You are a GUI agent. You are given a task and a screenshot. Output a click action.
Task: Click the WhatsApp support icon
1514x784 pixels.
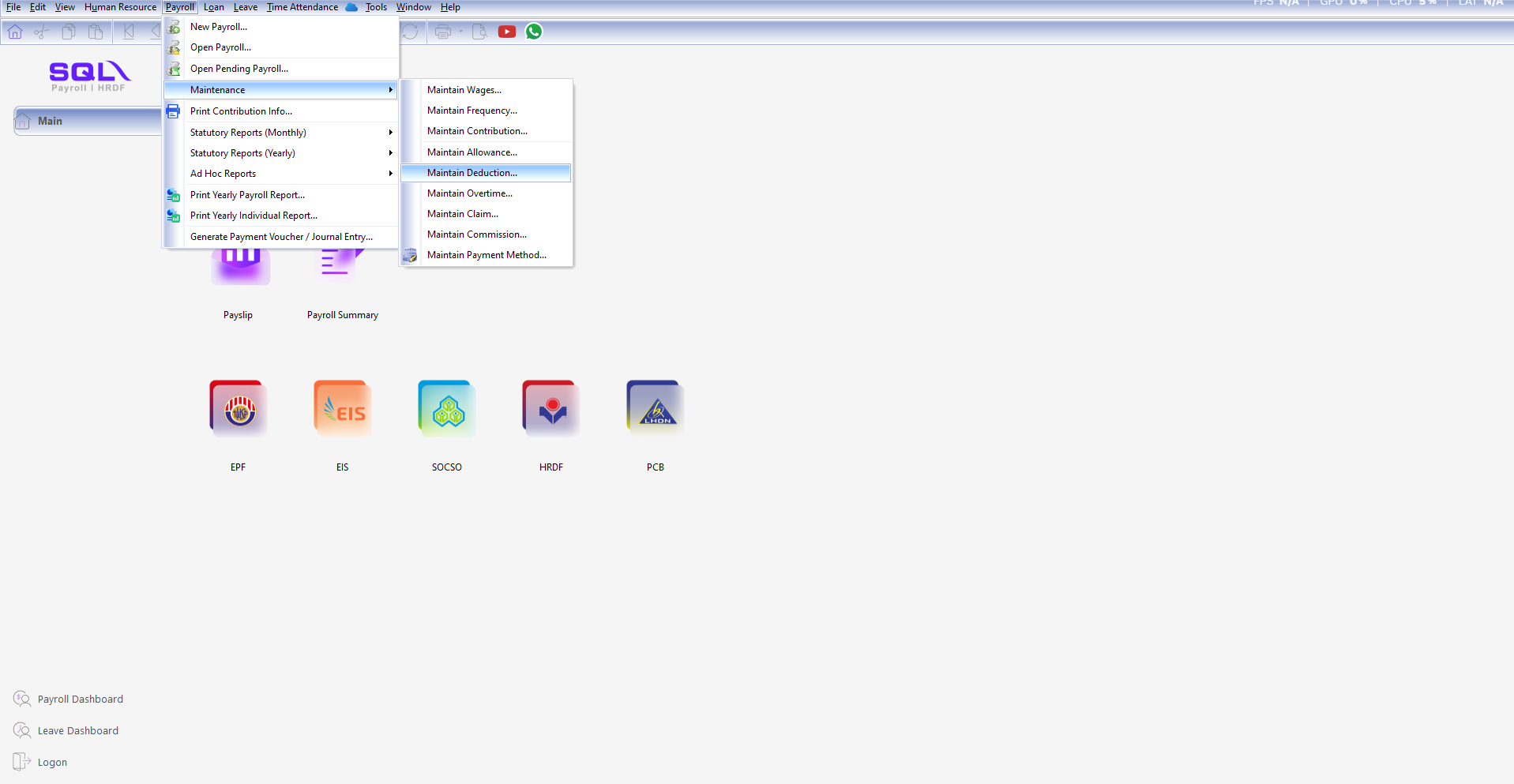pyautogui.click(x=534, y=32)
